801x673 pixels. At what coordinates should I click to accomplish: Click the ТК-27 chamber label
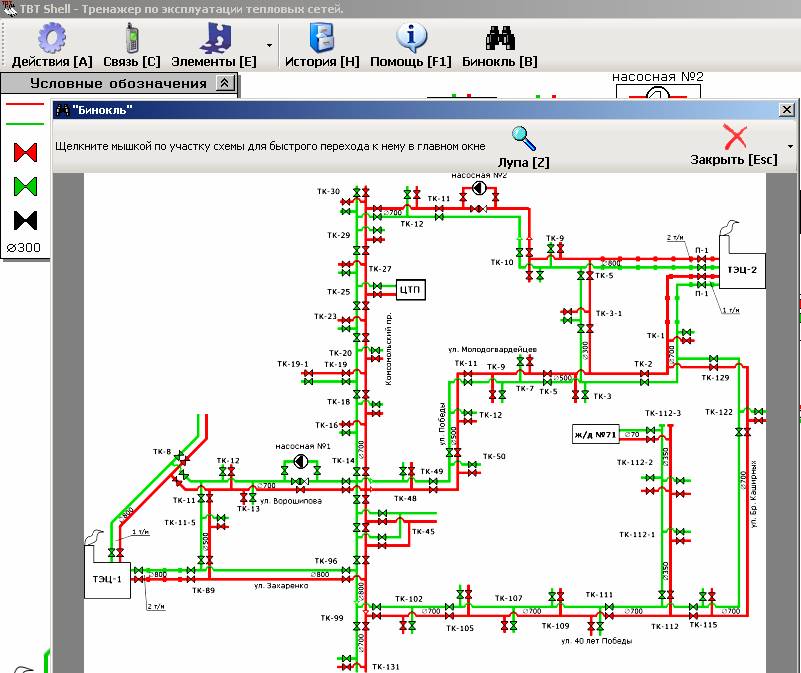tap(380, 269)
